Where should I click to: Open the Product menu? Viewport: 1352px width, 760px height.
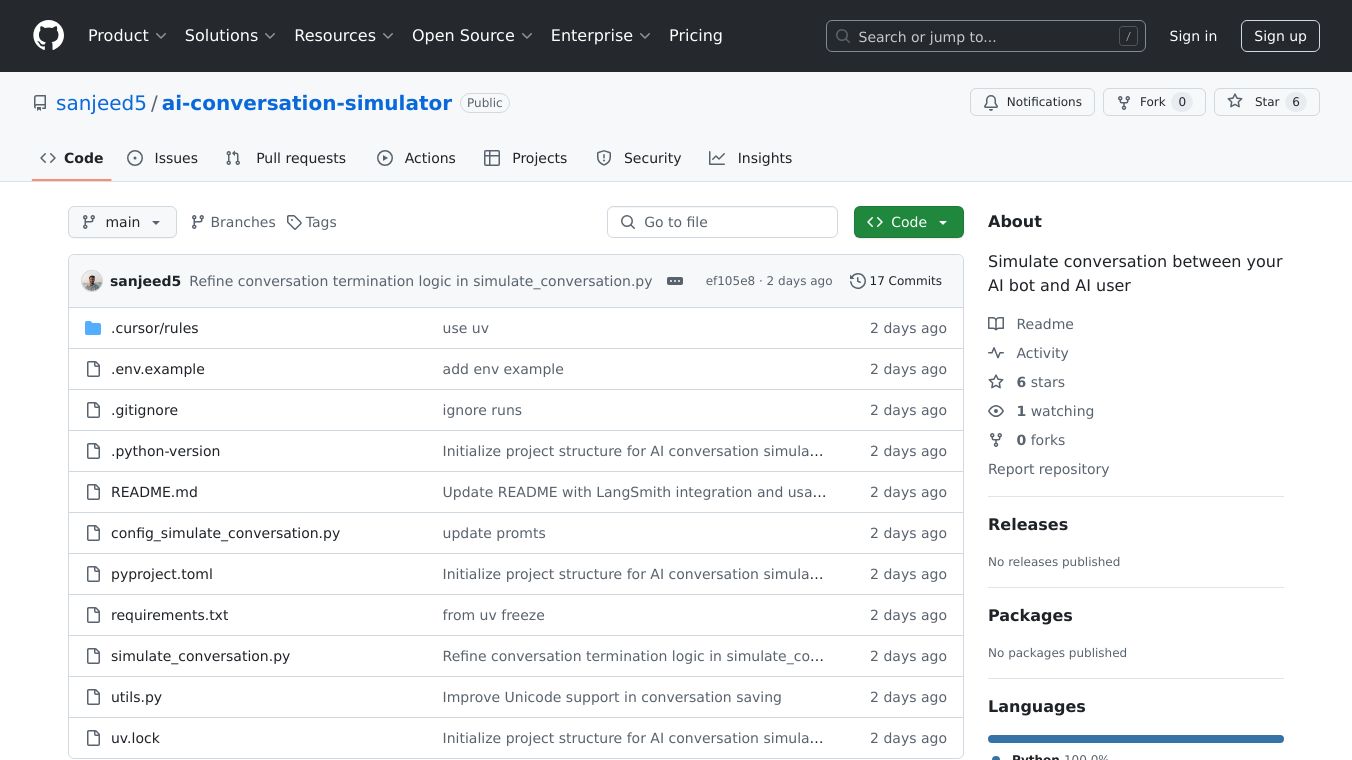126,36
